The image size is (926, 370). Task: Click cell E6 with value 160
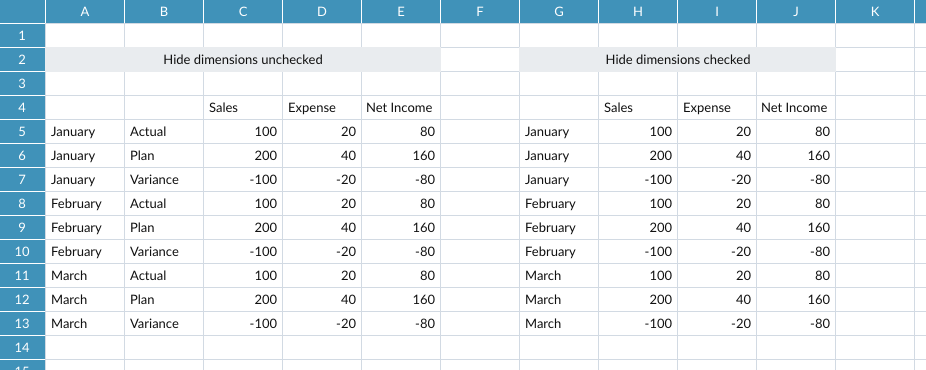(401, 156)
